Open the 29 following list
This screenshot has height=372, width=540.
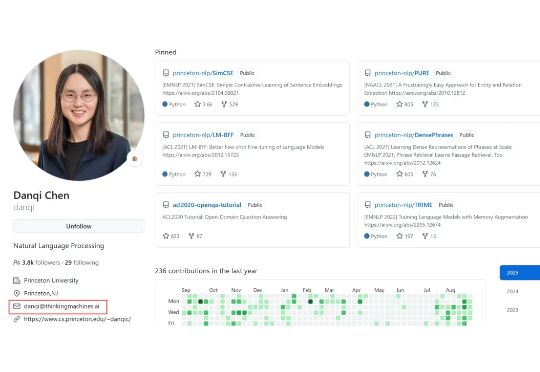(x=82, y=262)
